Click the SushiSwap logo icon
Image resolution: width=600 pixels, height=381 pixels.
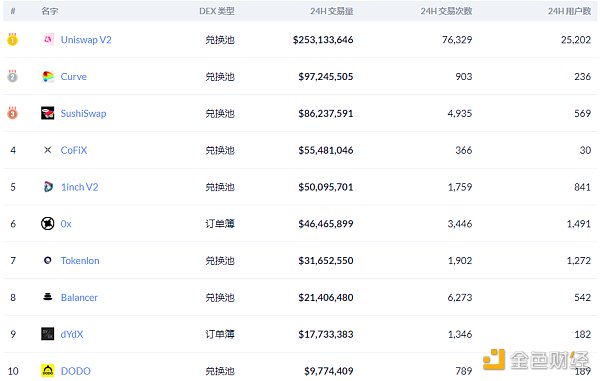[x=48, y=113]
